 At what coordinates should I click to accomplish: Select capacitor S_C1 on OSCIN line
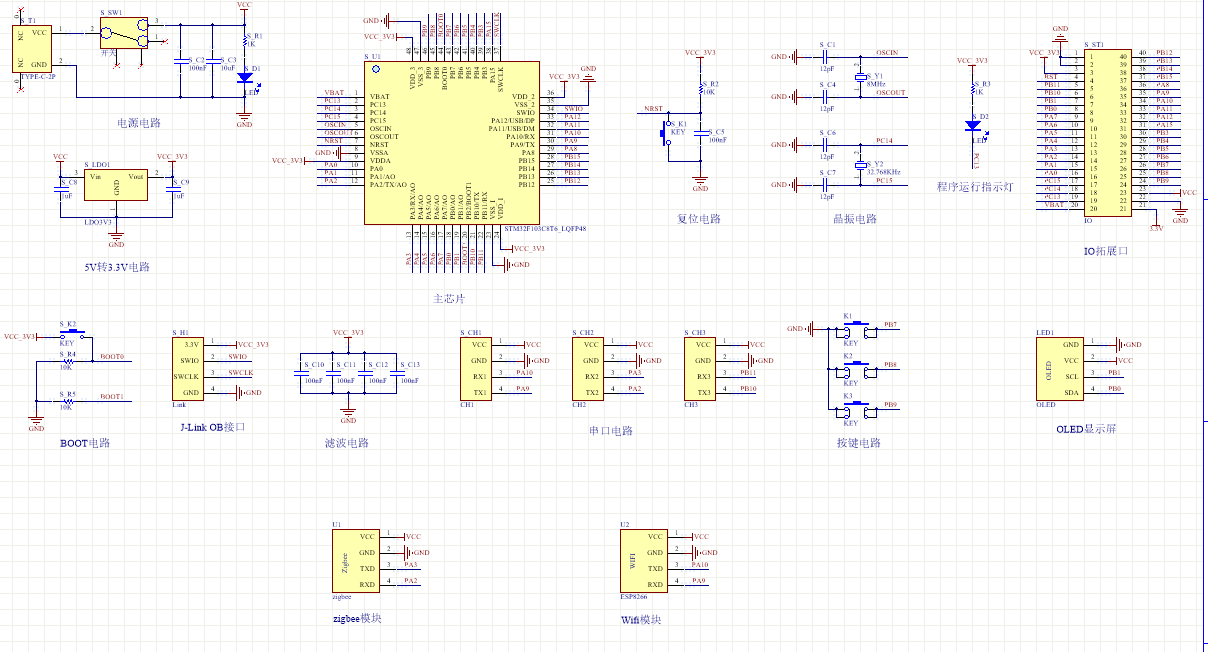[x=826, y=58]
